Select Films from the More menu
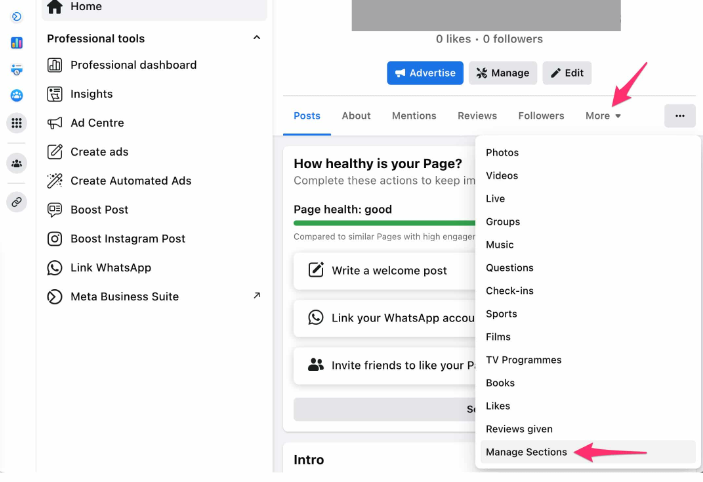 588,337
